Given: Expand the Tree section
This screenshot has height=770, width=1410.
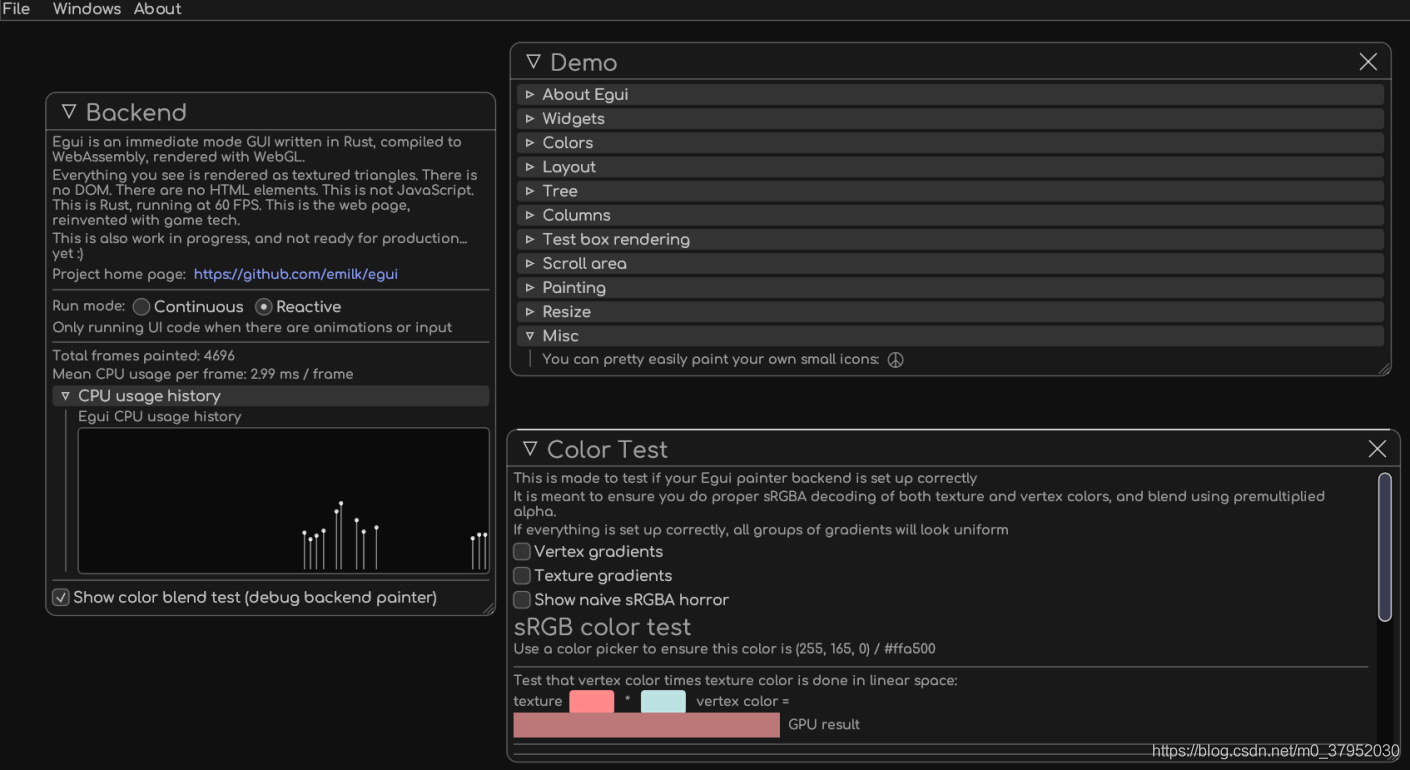Looking at the screenshot, I should click(950, 190).
